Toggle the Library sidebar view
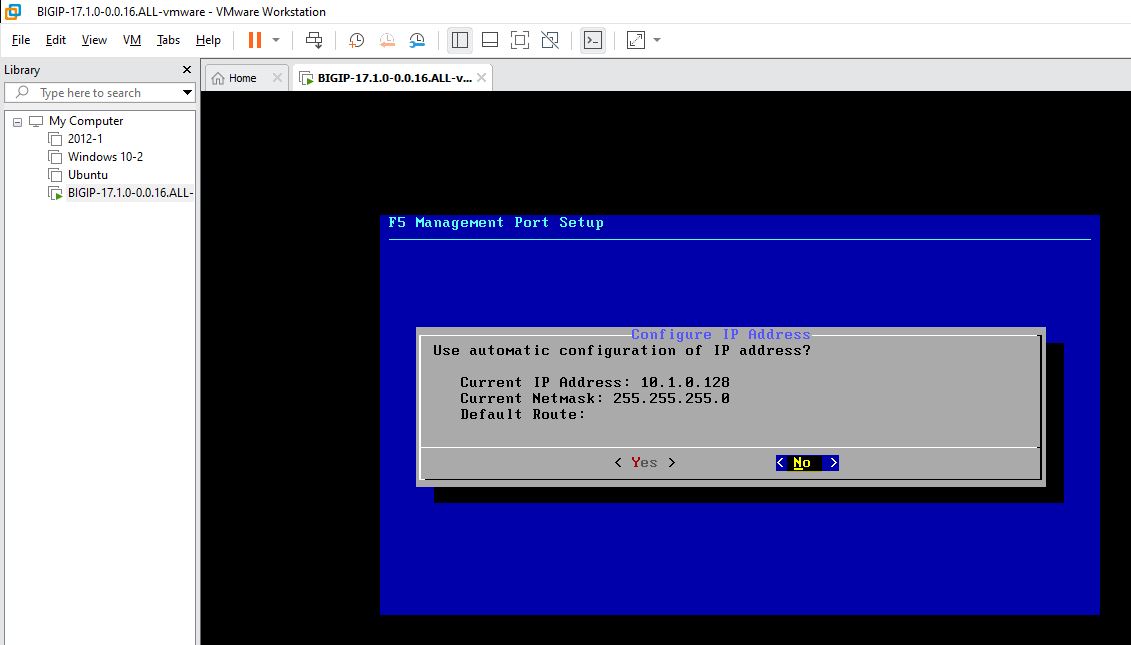 click(460, 40)
